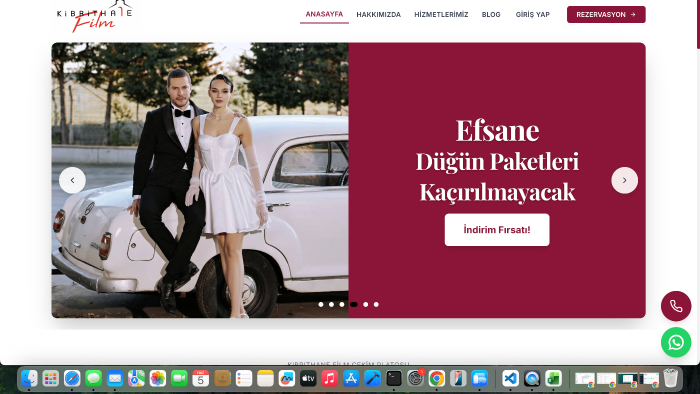
Task: Open Apple TV app in the Dock
Action: pos(308,379)
